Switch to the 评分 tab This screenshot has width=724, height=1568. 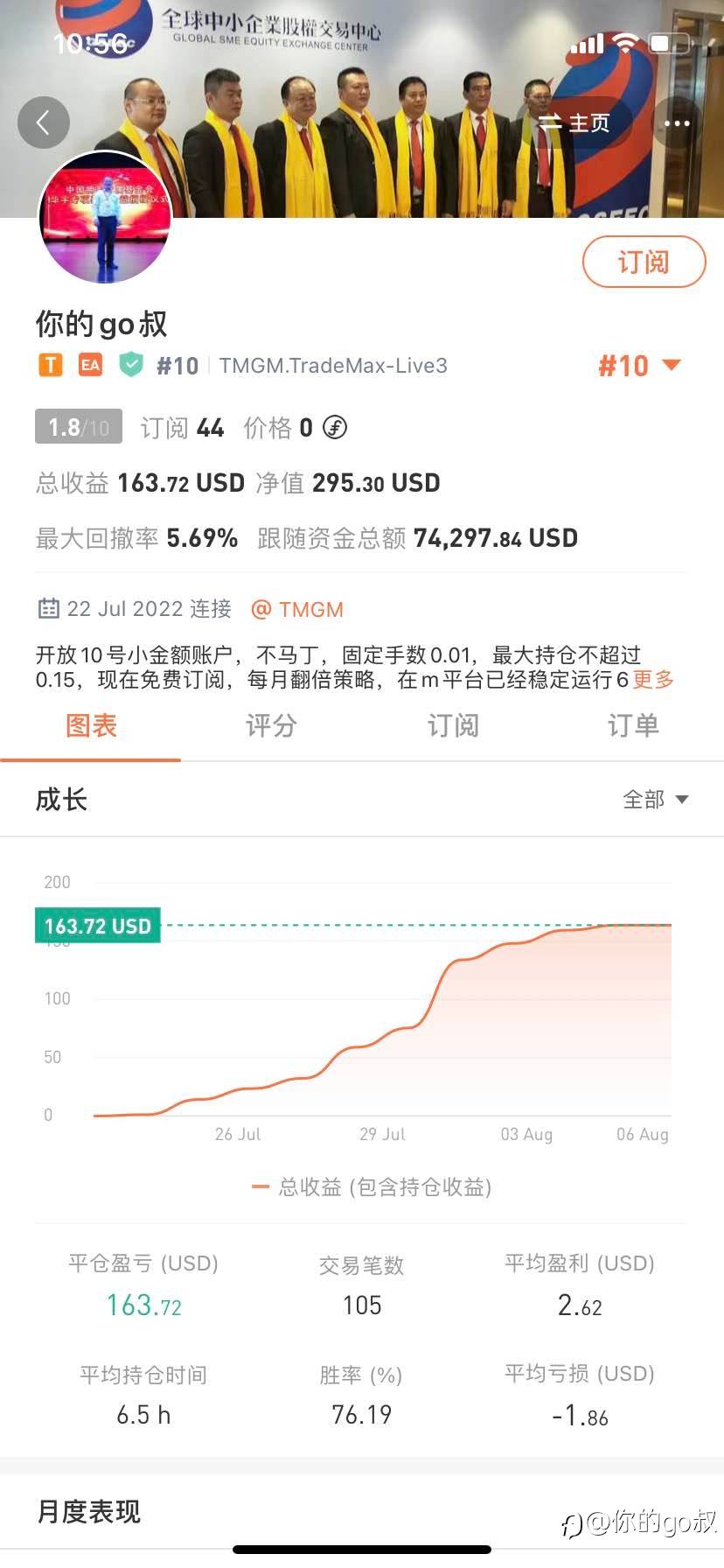click(271, 725)
